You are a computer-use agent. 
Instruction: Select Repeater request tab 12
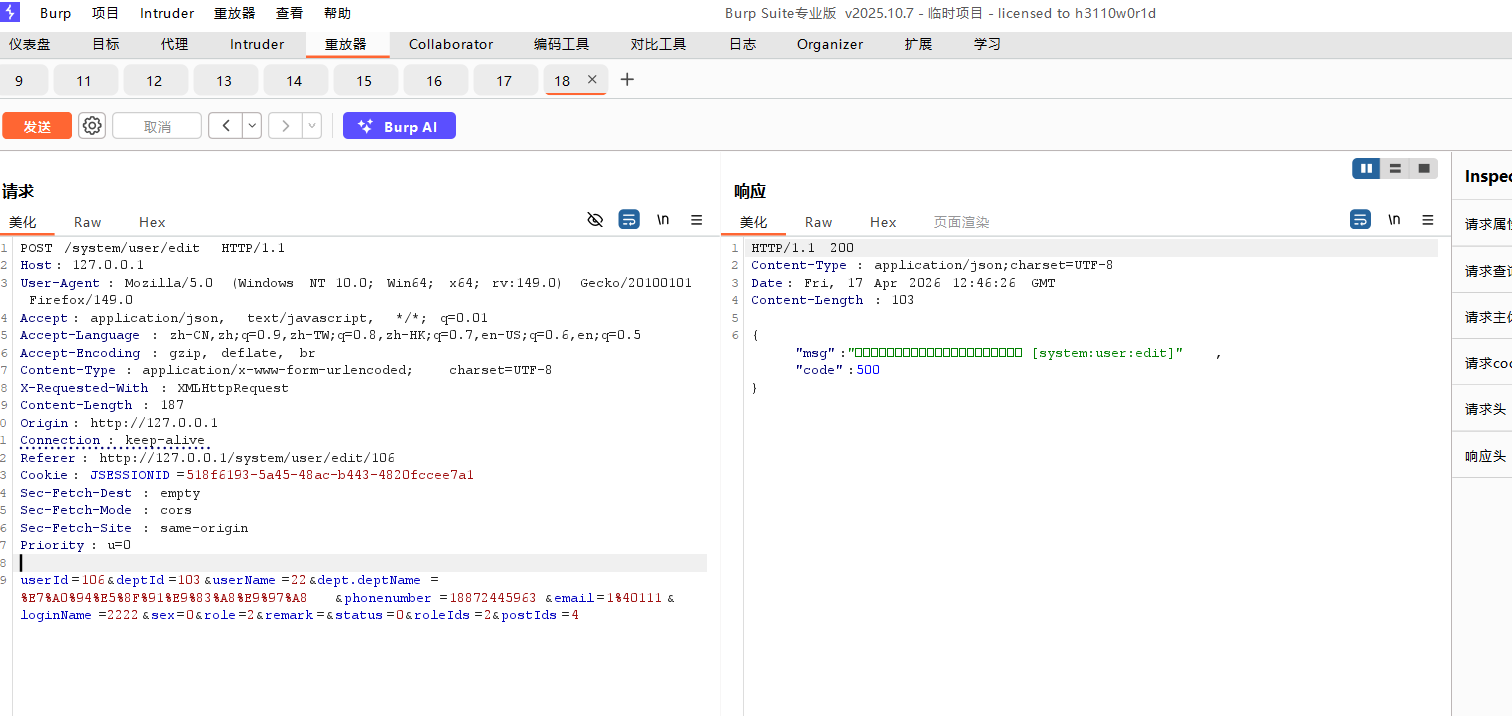click(x=154, y=81)
